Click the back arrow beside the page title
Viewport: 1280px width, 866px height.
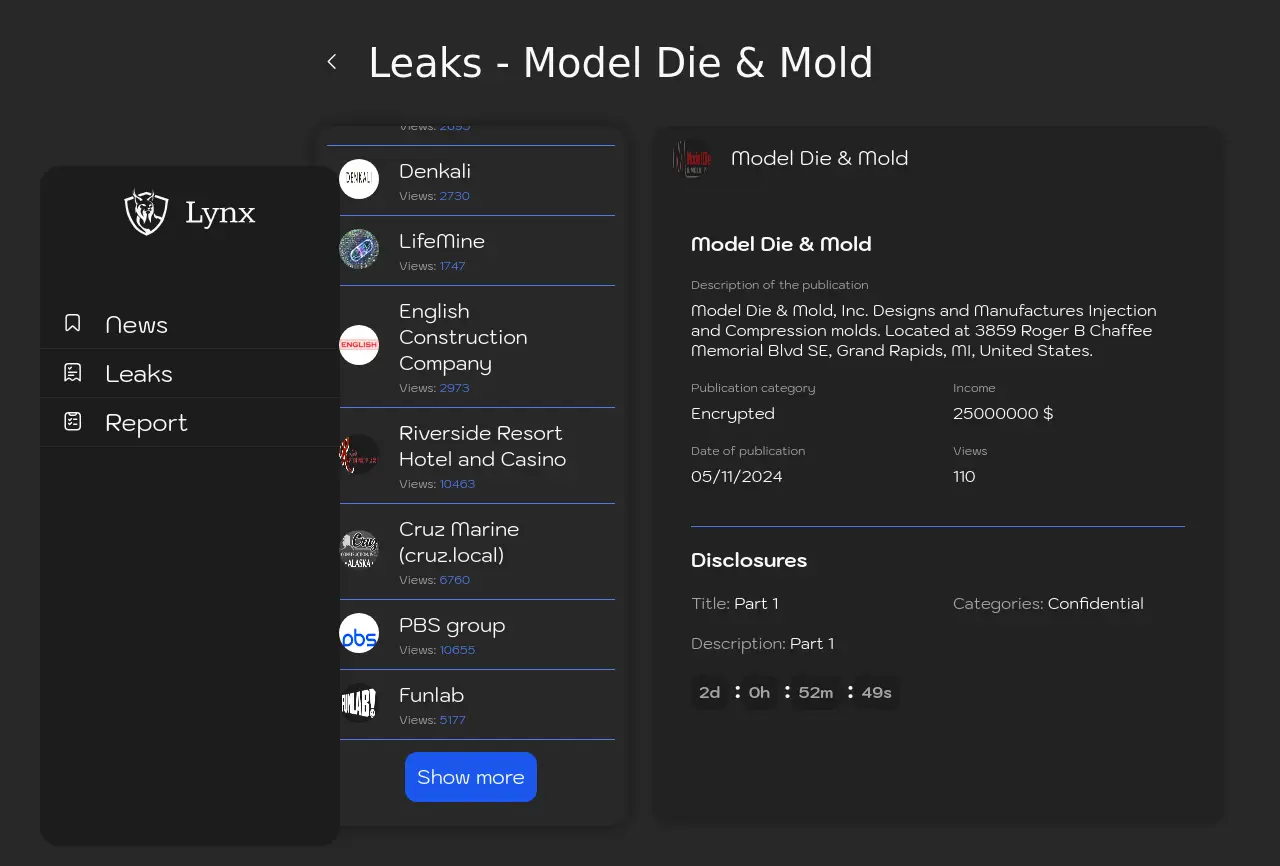(332, 62)
